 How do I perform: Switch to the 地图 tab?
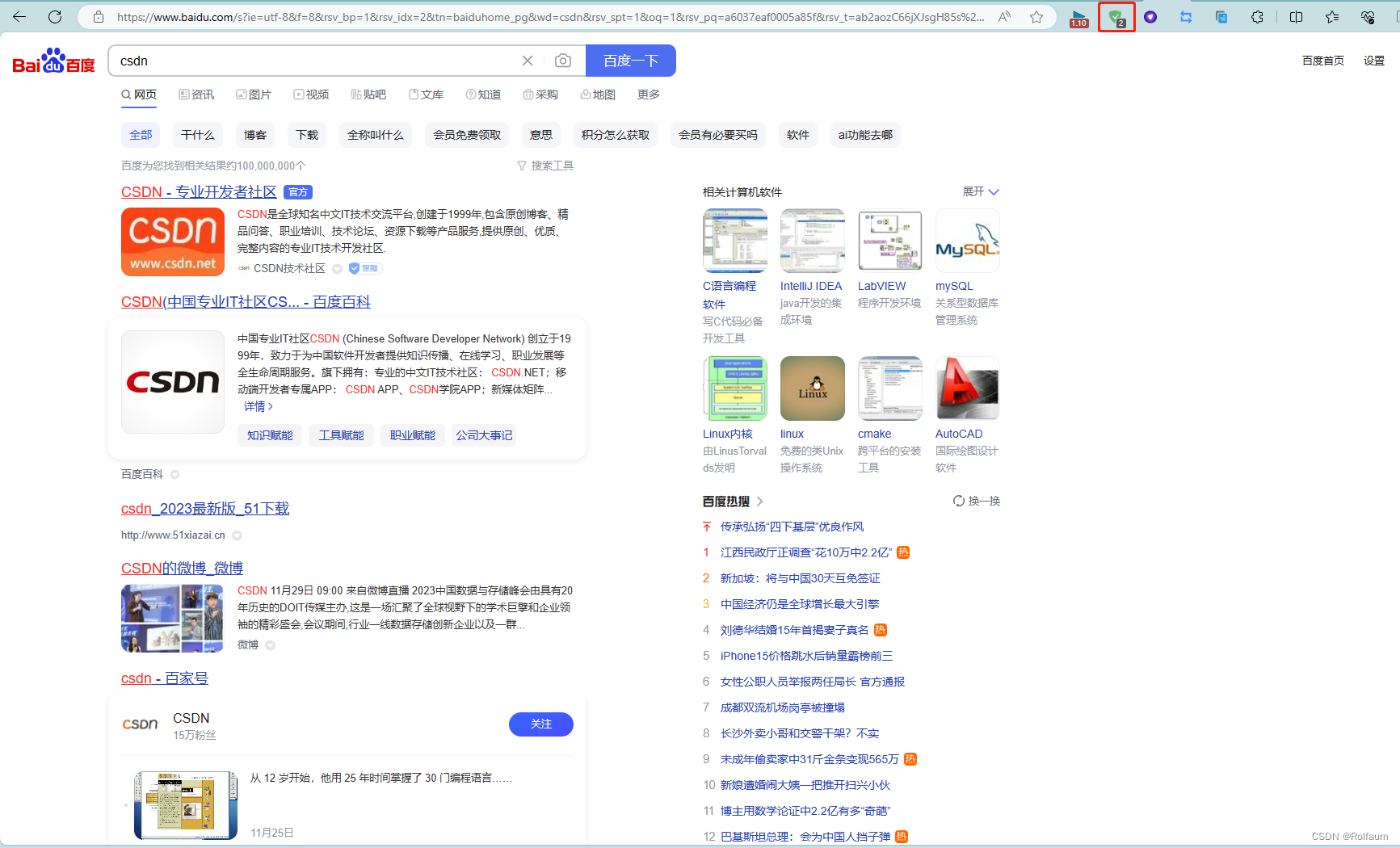pyautogui.click(x=598, y=94)
